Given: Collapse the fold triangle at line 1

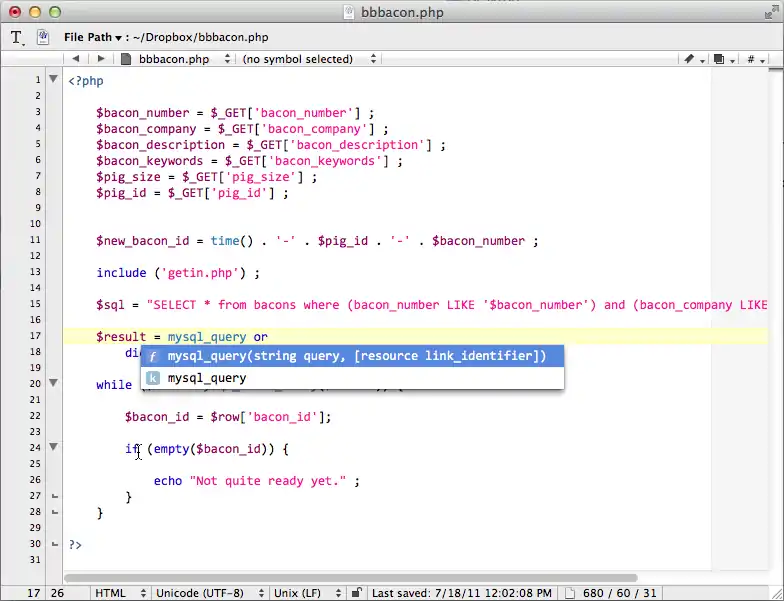Looking at the screenshot, I should [54, 80].
